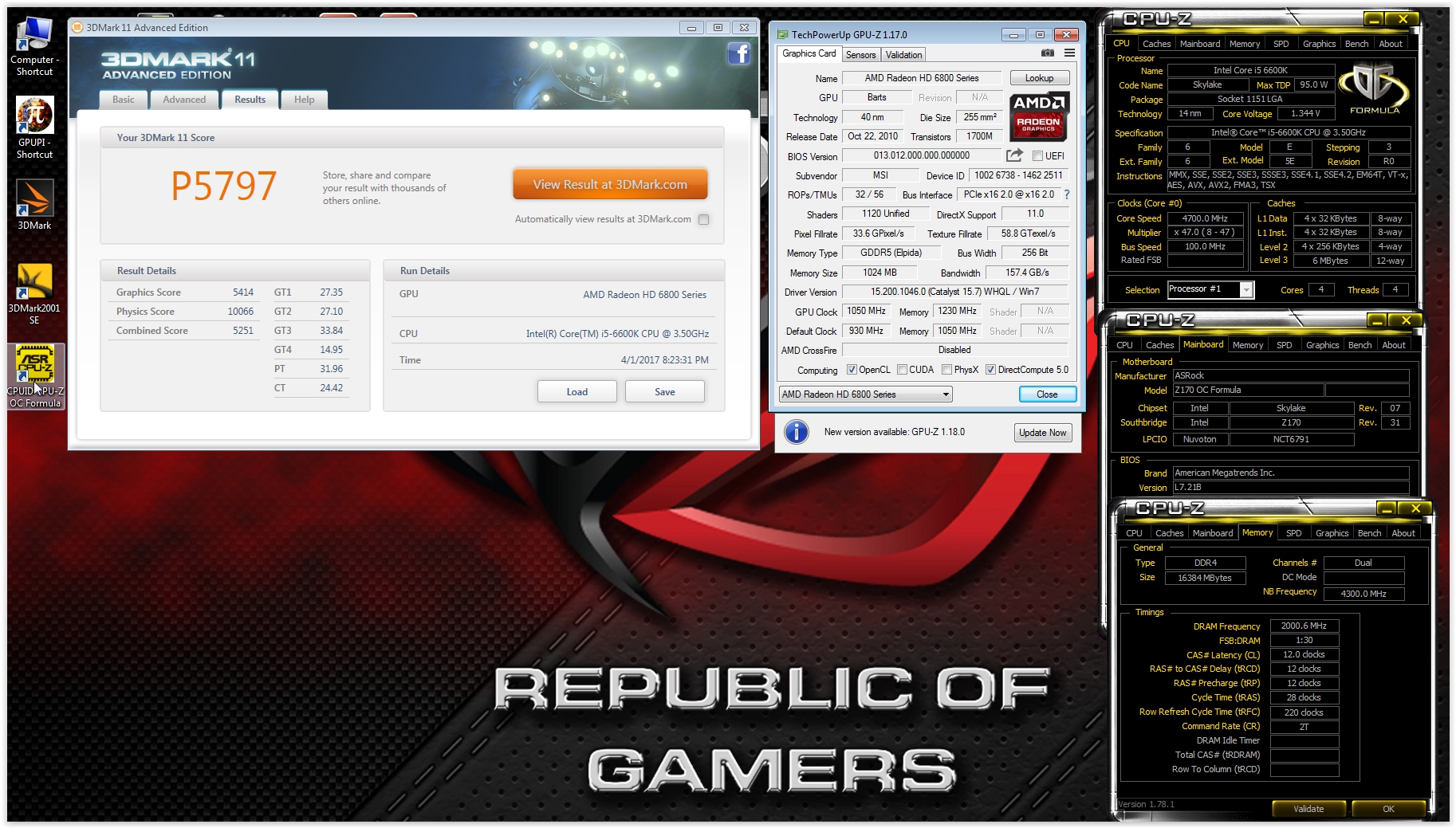Viewport: 1456px width, 828px height.
Task: Click the Physics Score value 10066
Action: click(x=240, y=312)
